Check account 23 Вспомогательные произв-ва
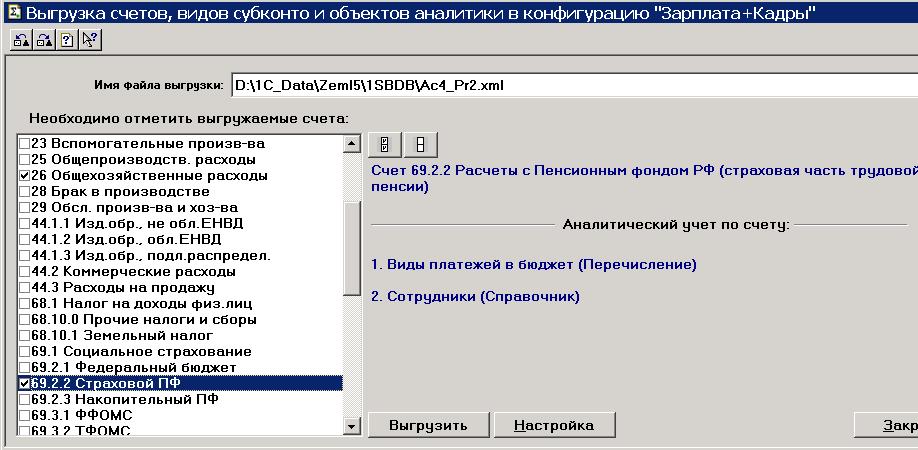The height and width of the screenshot is (450, 918). (x=25, y=143)
